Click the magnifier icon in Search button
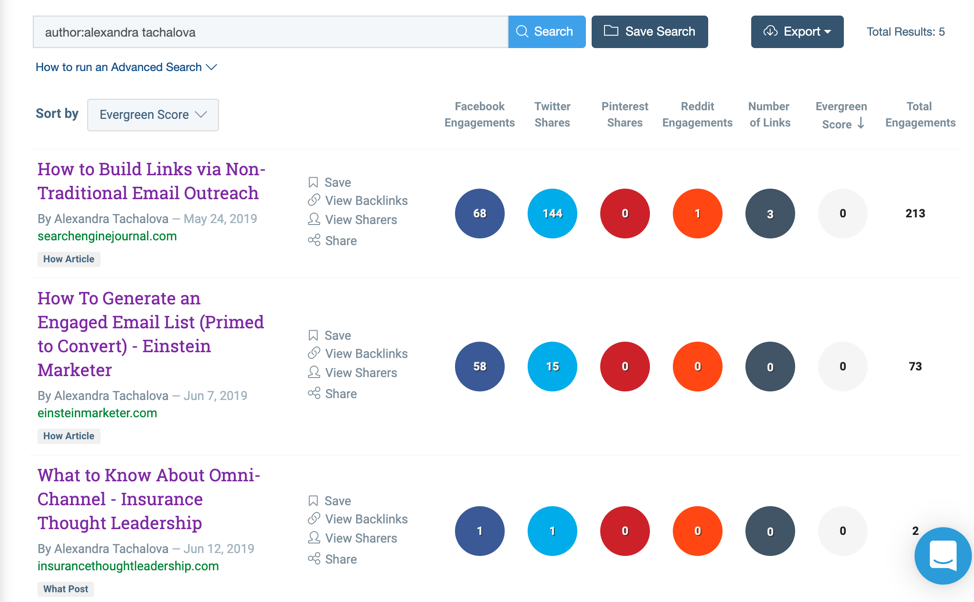The height and width of the screenshot is (602, 974). click(x=522, y=32)
